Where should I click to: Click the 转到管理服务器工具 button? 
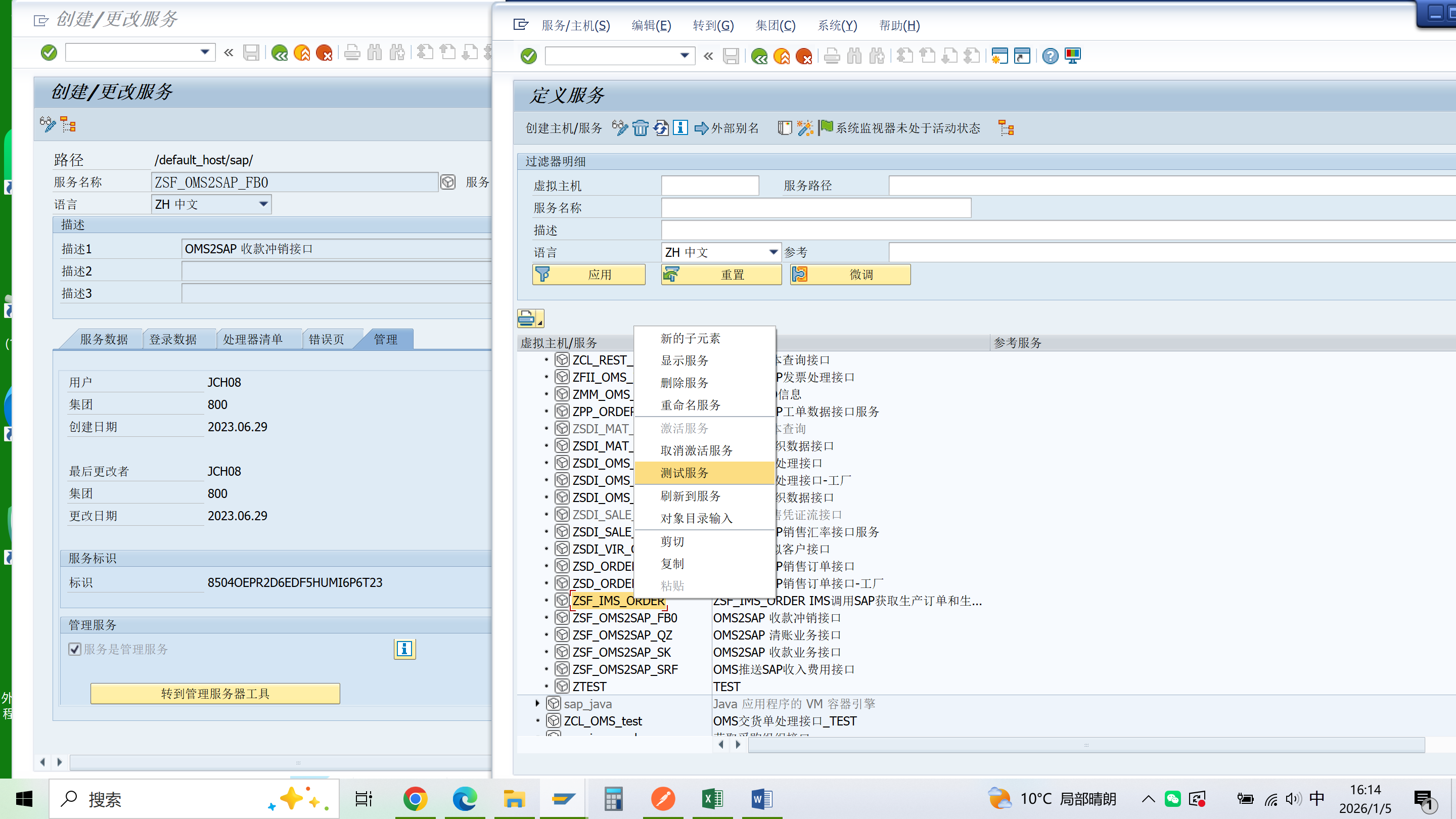(x=215, y=694)
